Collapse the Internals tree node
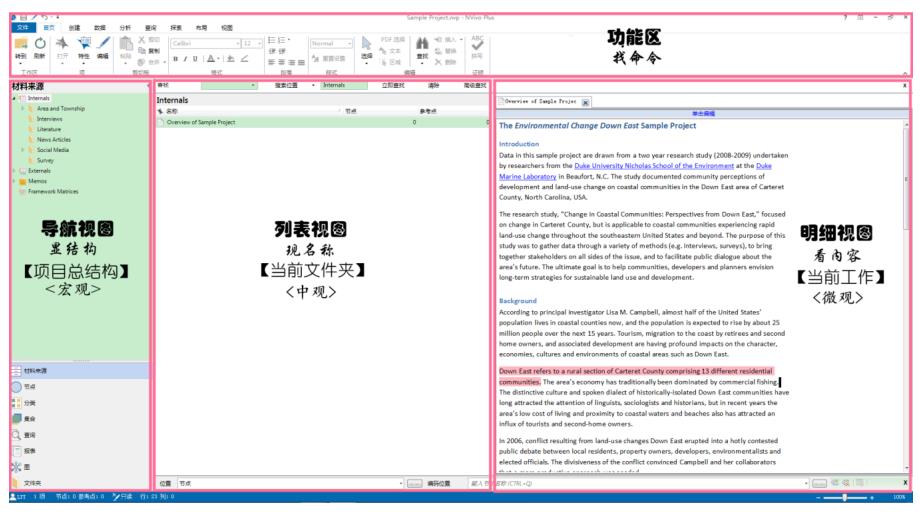 click(15, 98)
